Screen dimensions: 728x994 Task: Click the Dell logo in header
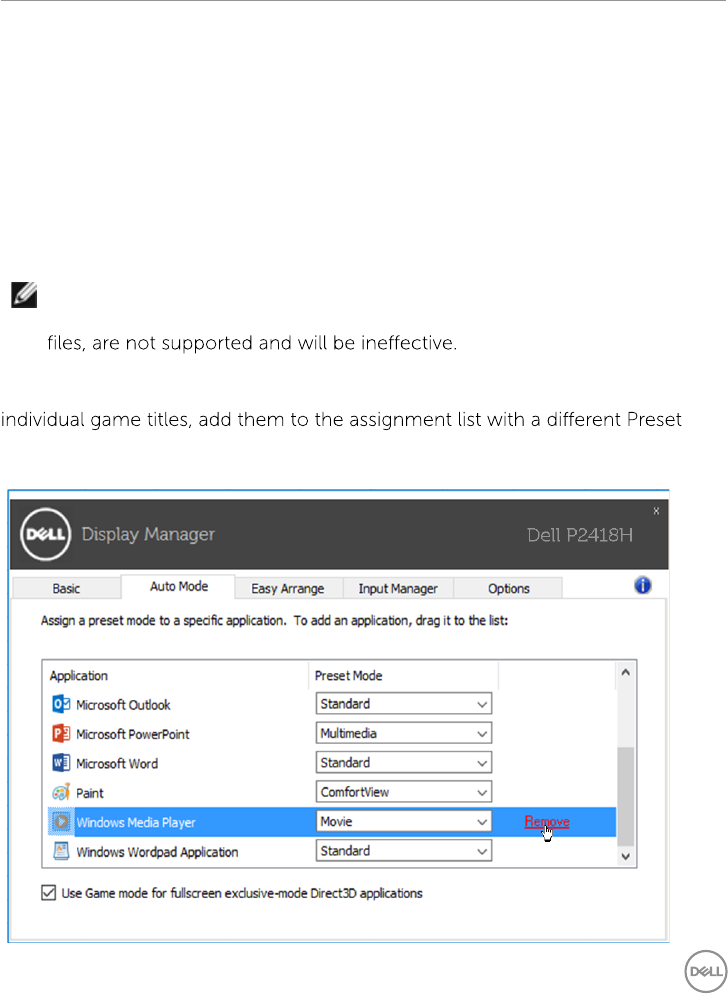[x=46, y=534]
